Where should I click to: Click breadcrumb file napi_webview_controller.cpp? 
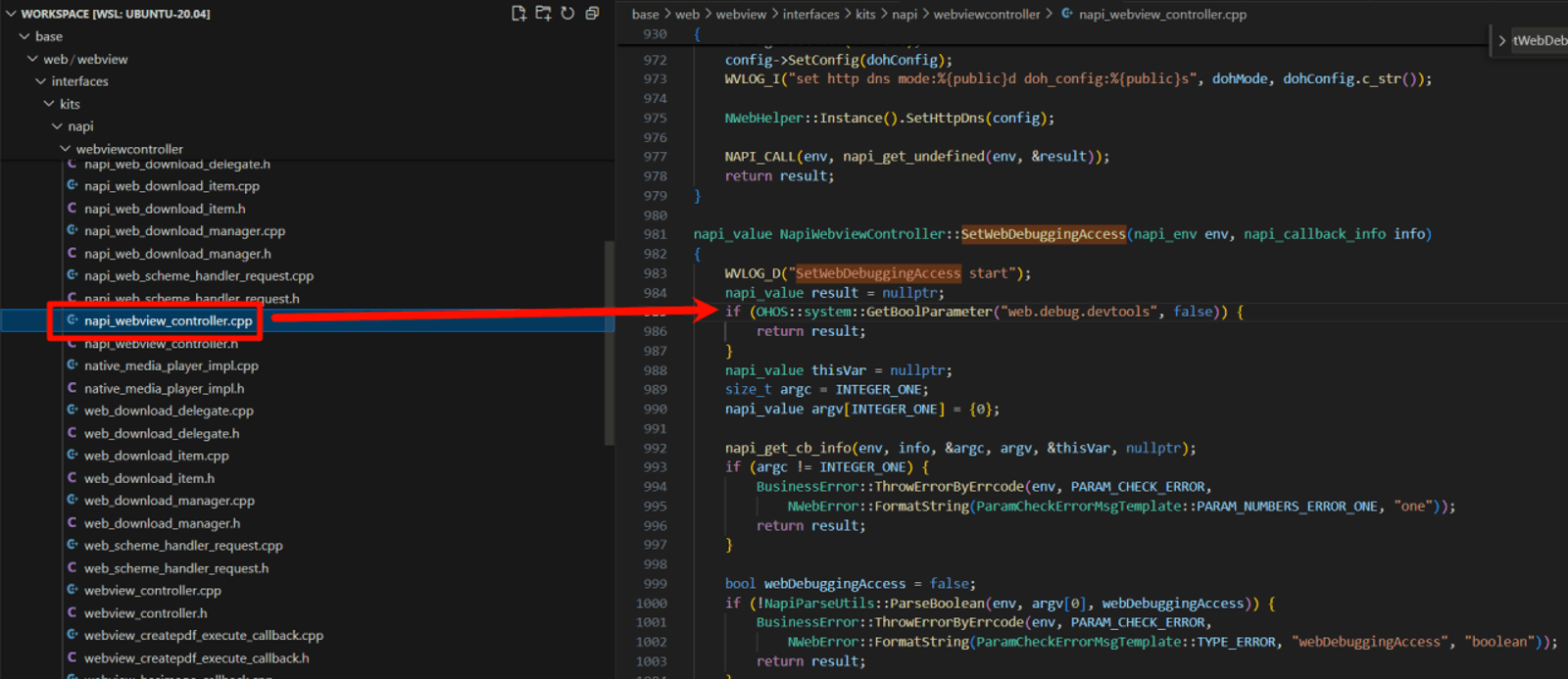(x=1162, y=15)
